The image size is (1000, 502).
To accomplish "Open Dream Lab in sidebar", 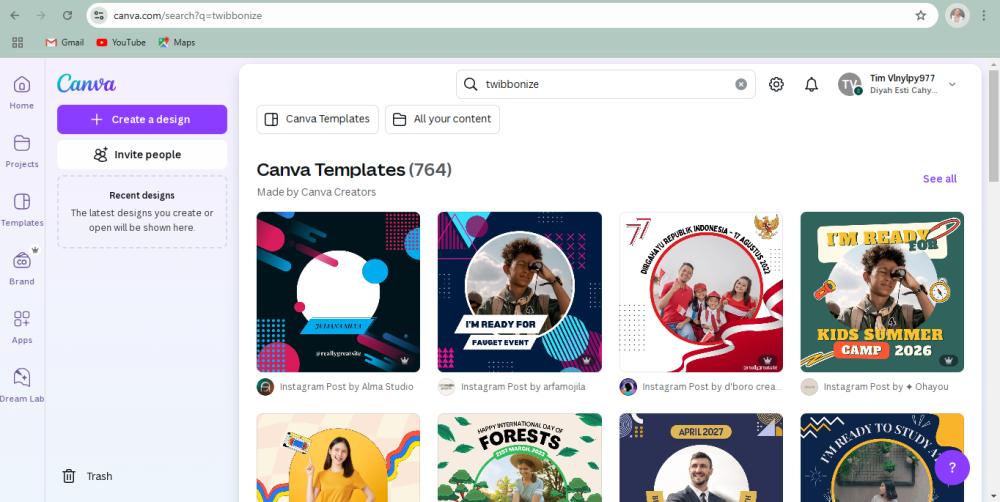I will pyautogui.click(x=22, y=386).
